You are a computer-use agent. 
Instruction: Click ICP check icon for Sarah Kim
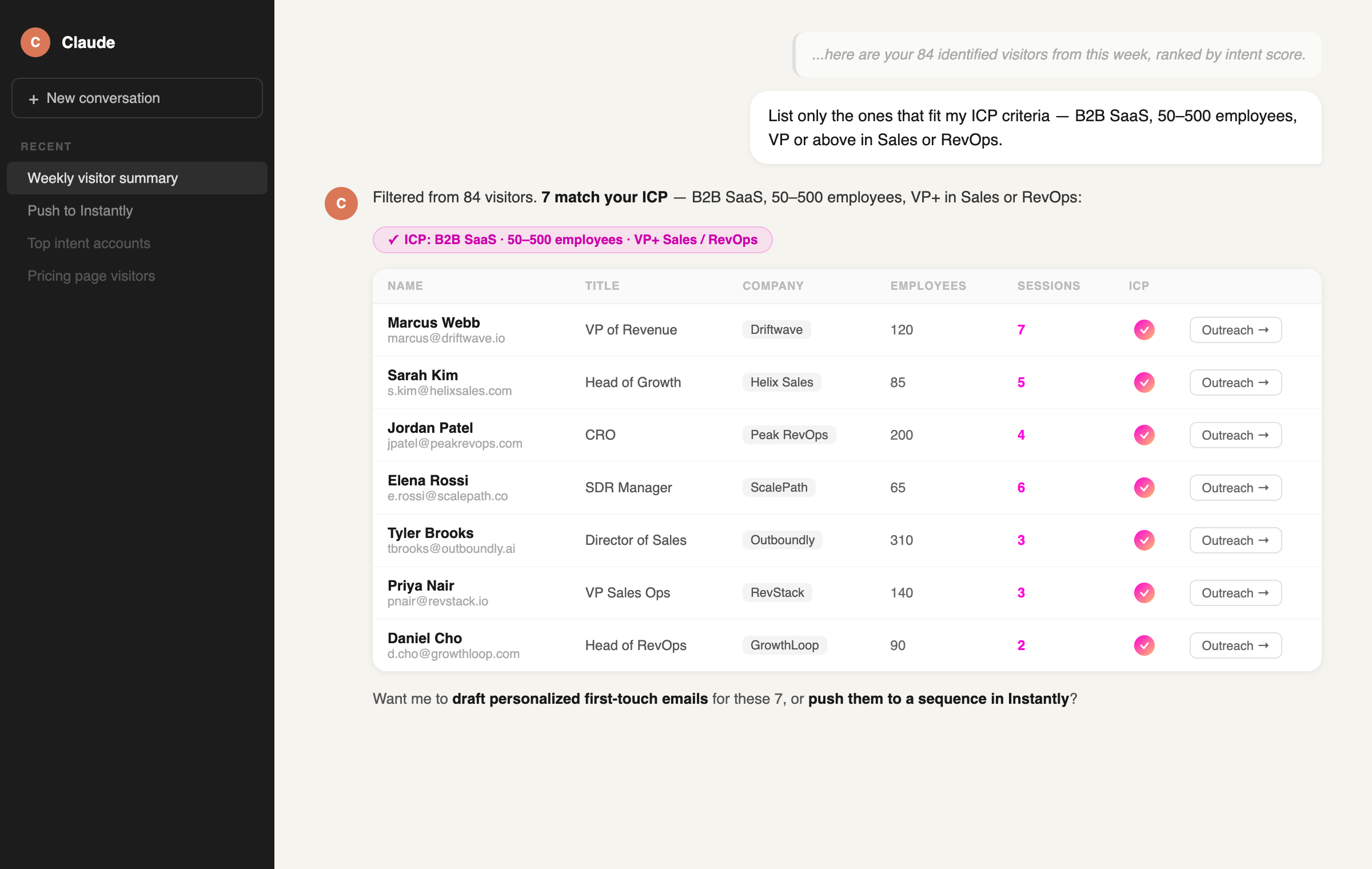click(1144, 382)
